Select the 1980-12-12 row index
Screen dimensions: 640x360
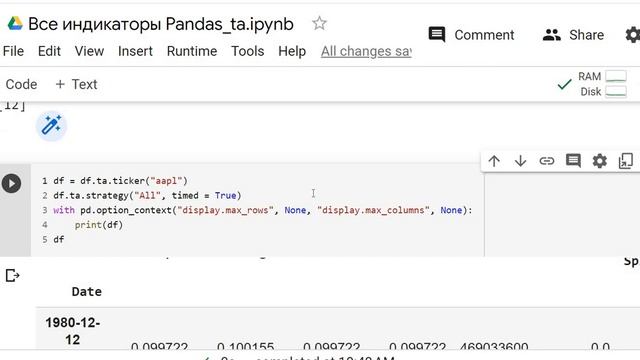click(x=73, y=331)
